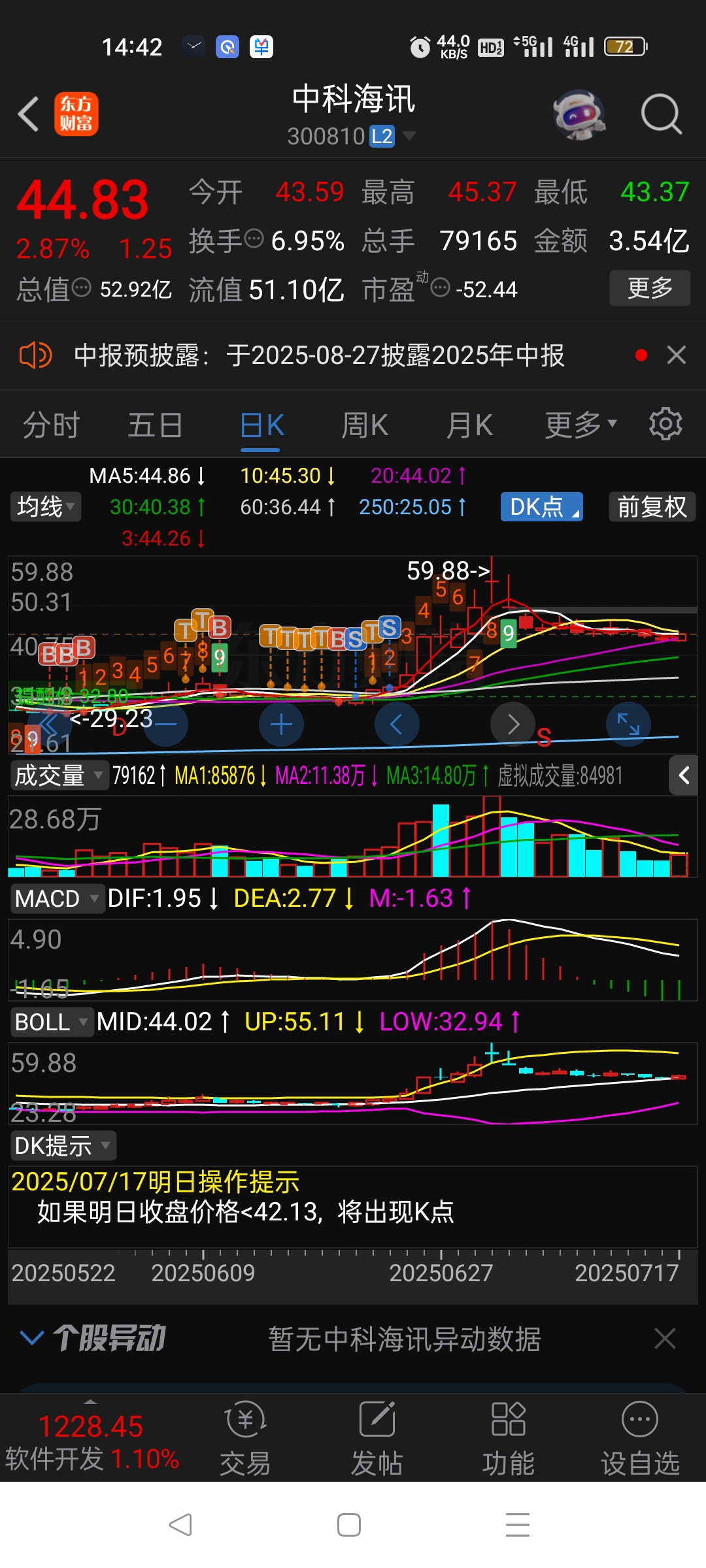Open the BOLL indicator dropdown
Screen dimensions: 706x1568
(x=51, y=1022)
